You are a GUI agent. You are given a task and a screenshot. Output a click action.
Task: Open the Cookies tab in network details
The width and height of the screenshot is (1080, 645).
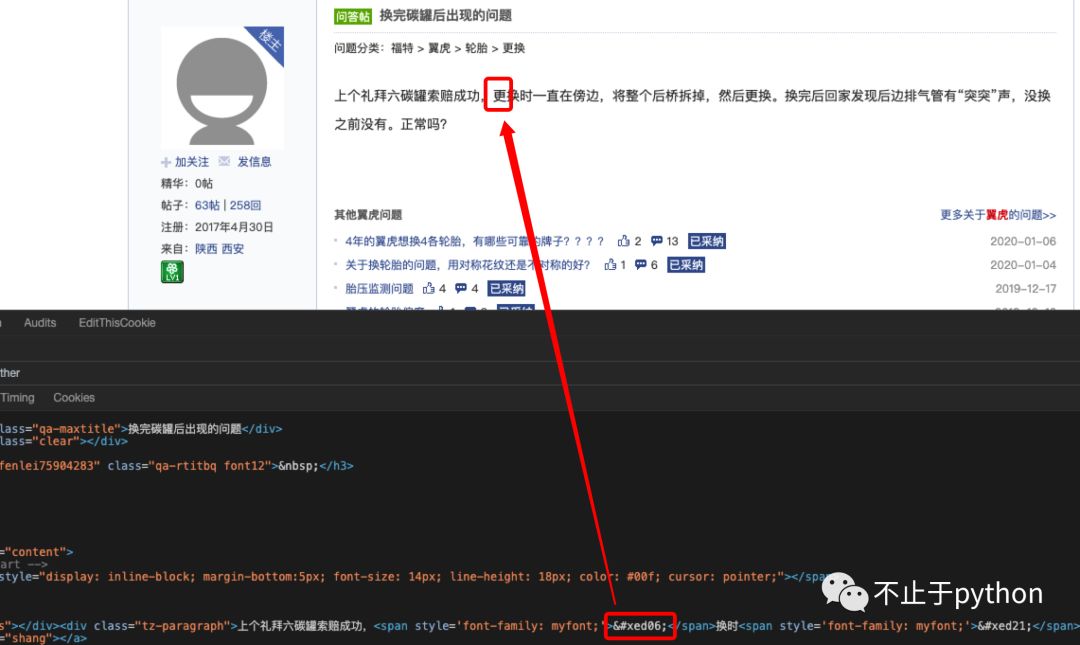(74, 397)
